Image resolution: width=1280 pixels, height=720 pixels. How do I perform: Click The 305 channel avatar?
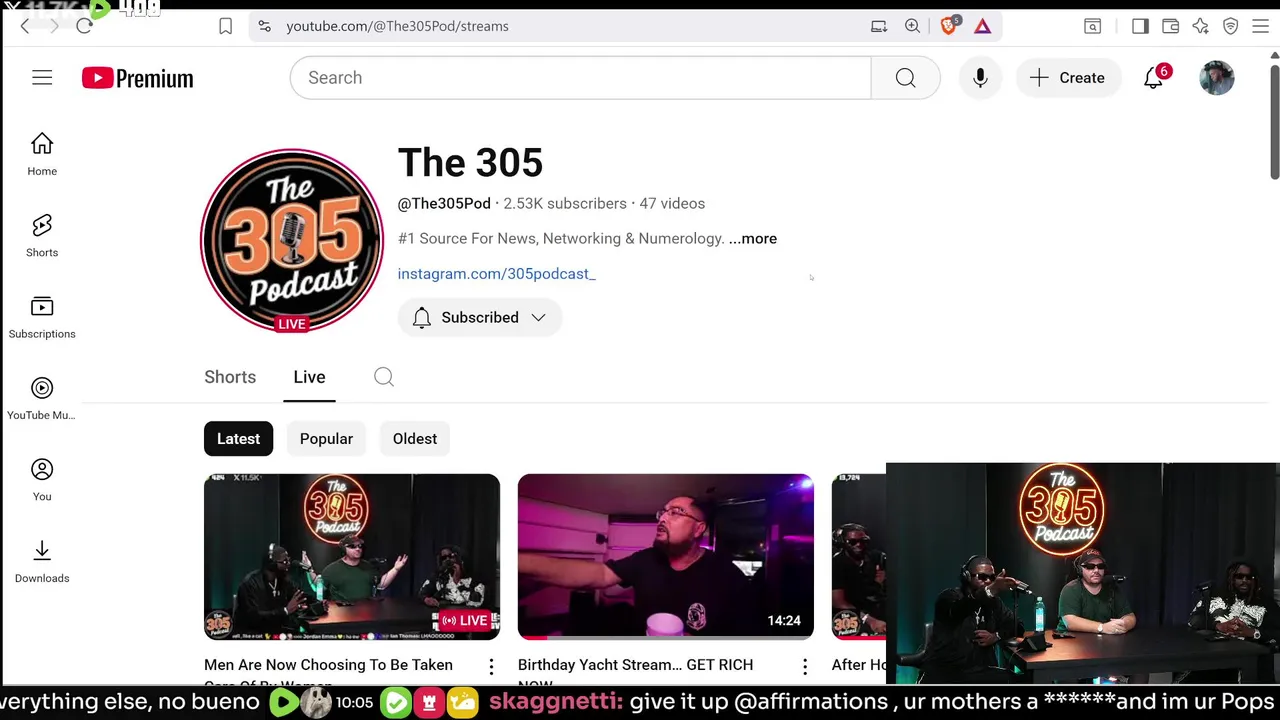click(292, 240)
